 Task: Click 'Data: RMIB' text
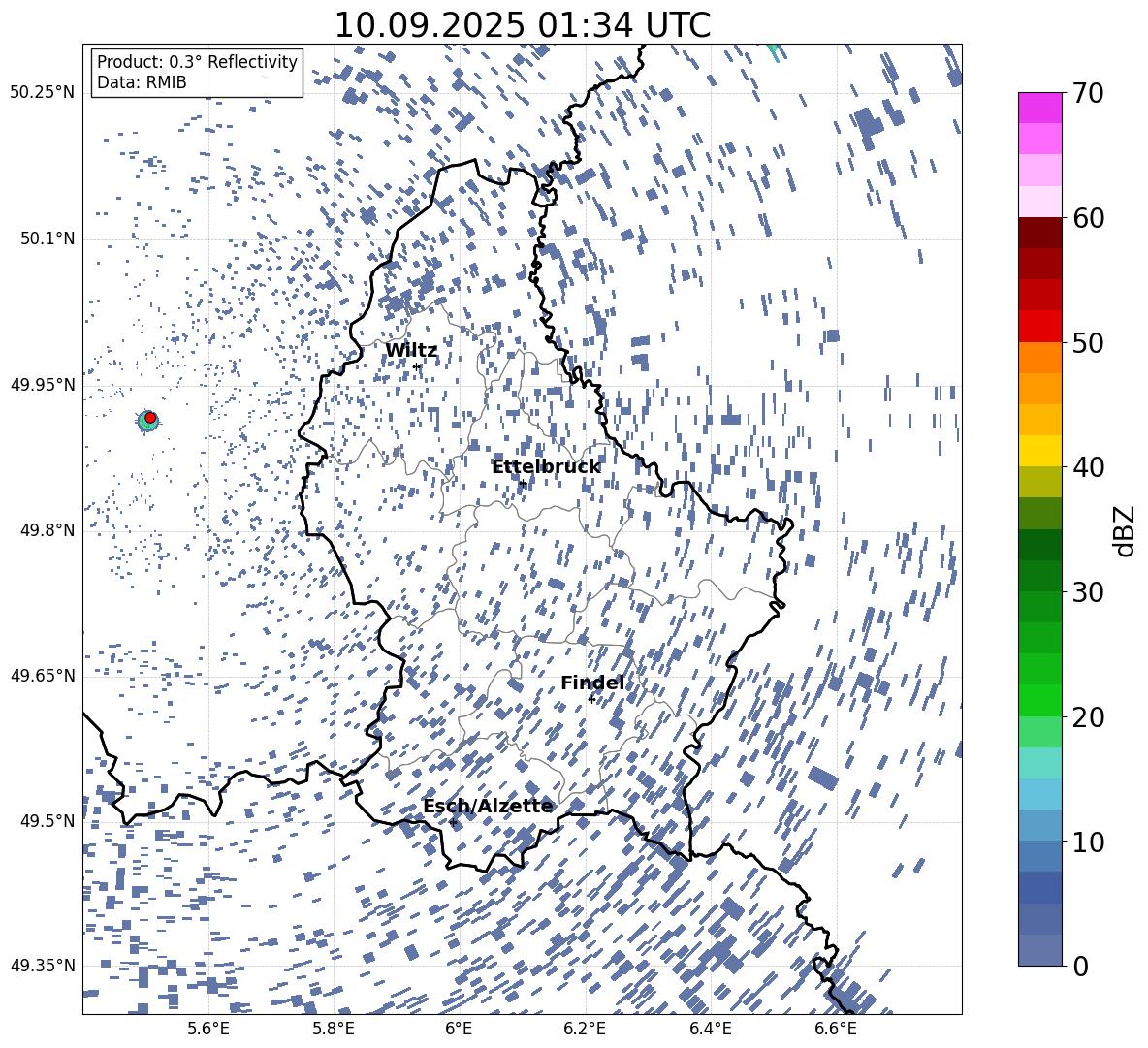point(142,82)
